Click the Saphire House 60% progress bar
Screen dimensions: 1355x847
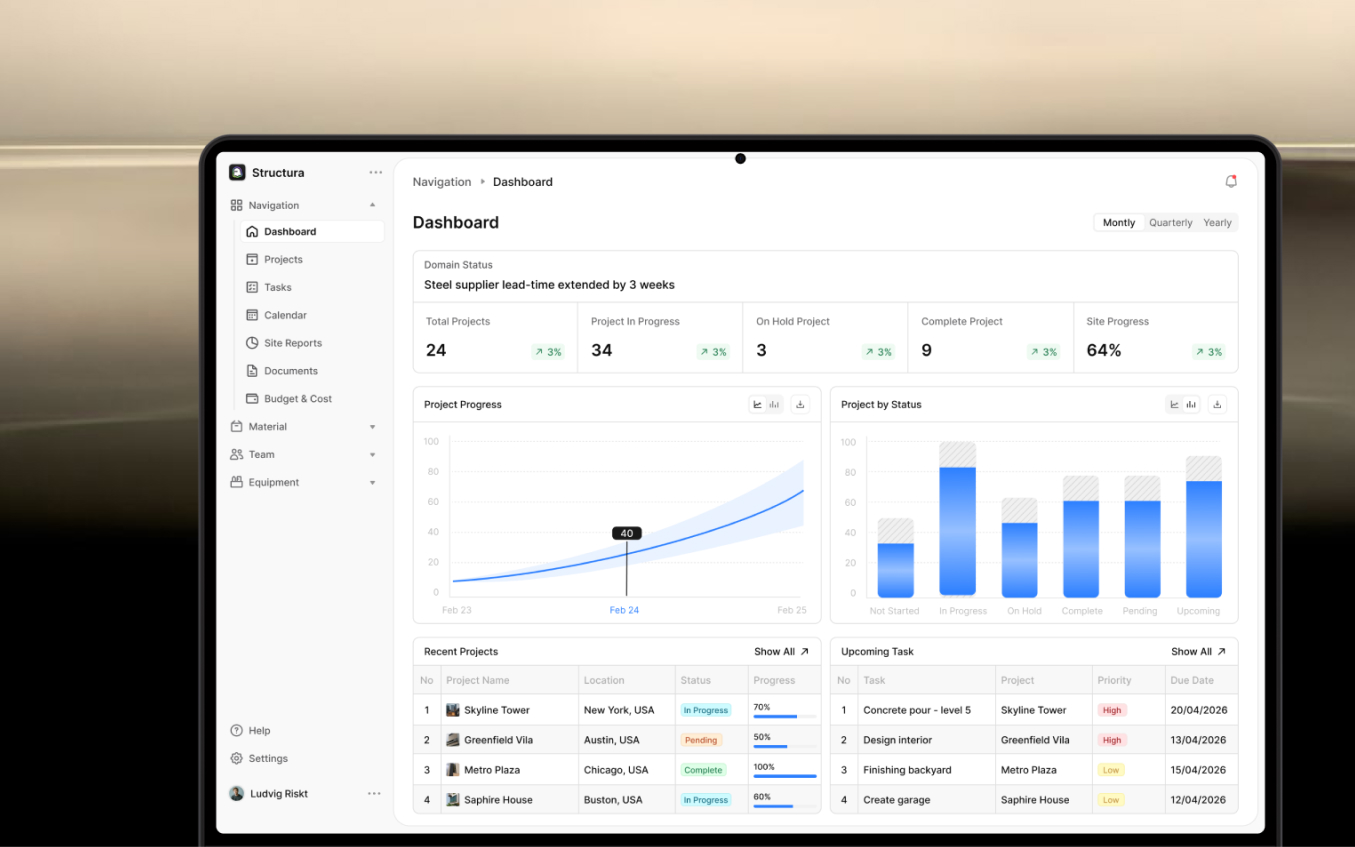point(785,807)
